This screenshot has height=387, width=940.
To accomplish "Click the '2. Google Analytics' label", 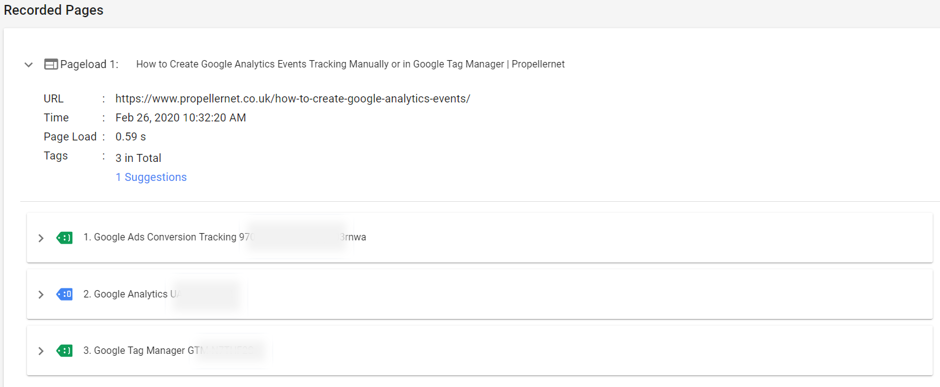I will tap(125, 294).
